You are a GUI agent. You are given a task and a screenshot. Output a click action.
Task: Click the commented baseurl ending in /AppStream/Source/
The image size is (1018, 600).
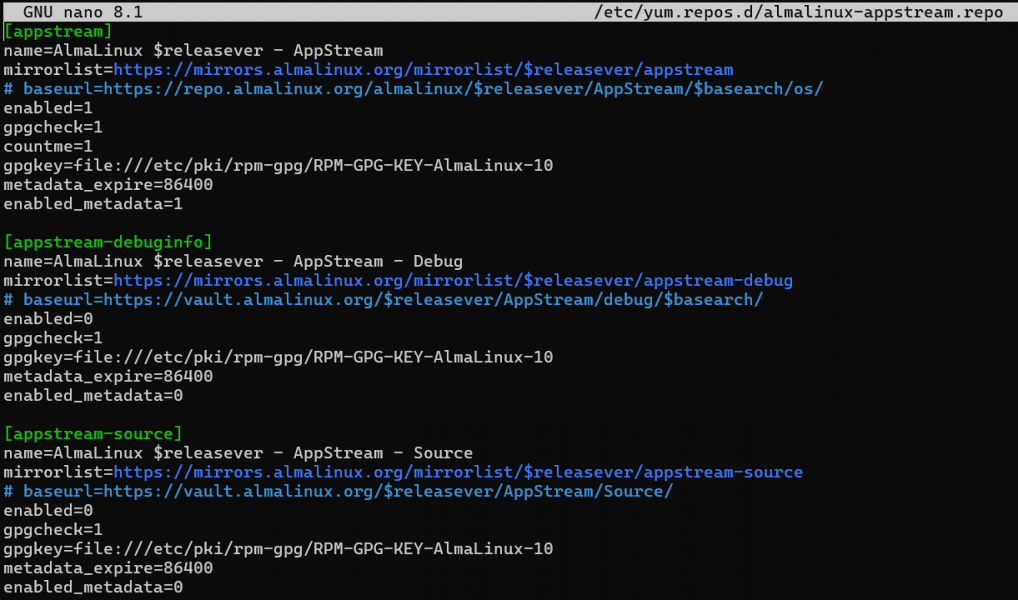338,491
